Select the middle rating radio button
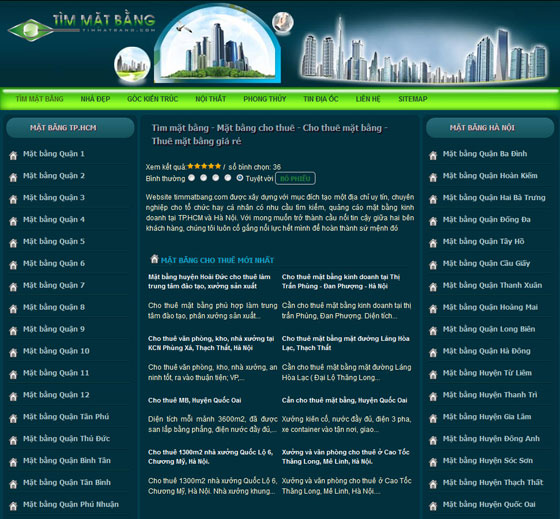This screenshot has width=560, height=519. coord(216,178)
